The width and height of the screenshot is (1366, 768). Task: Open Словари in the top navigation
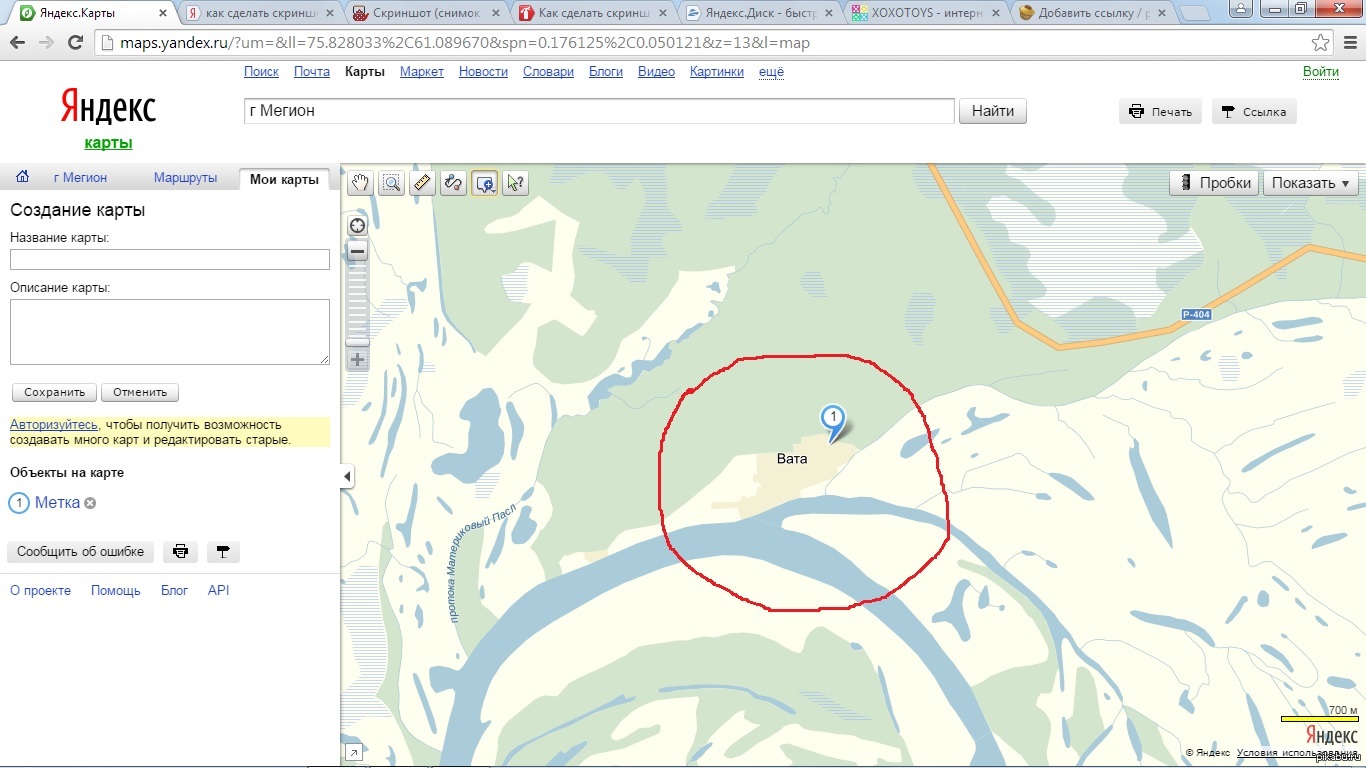[x=548, y=72]
